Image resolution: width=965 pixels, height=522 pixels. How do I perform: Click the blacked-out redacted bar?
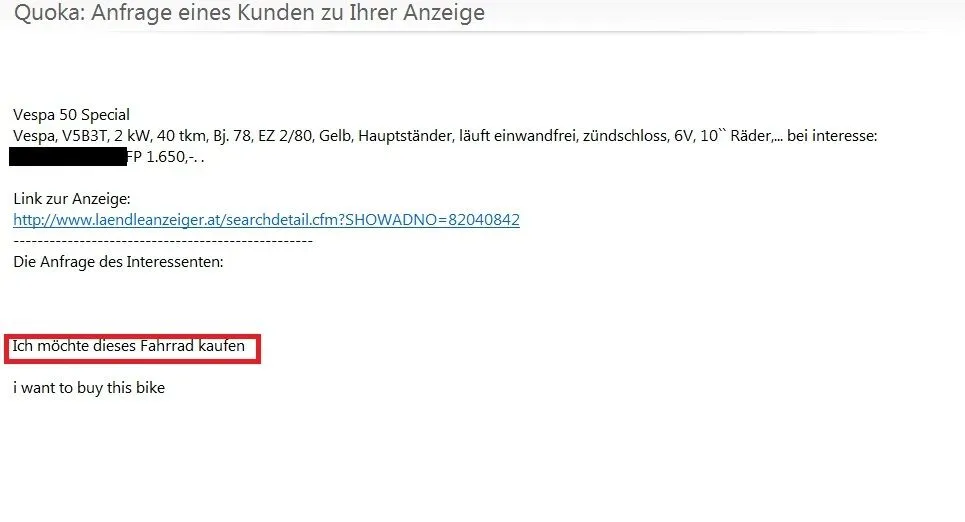point(68,156)
